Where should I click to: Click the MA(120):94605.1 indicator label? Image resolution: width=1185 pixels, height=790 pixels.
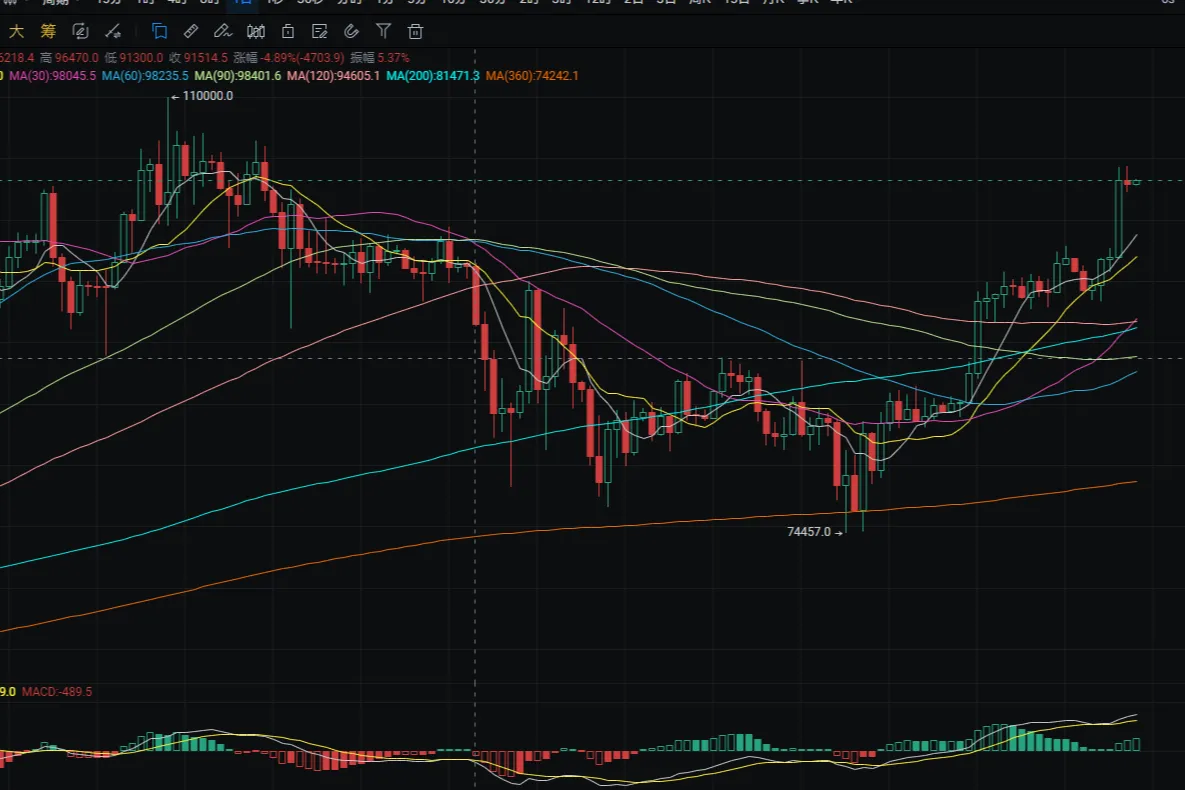point(333,76)
